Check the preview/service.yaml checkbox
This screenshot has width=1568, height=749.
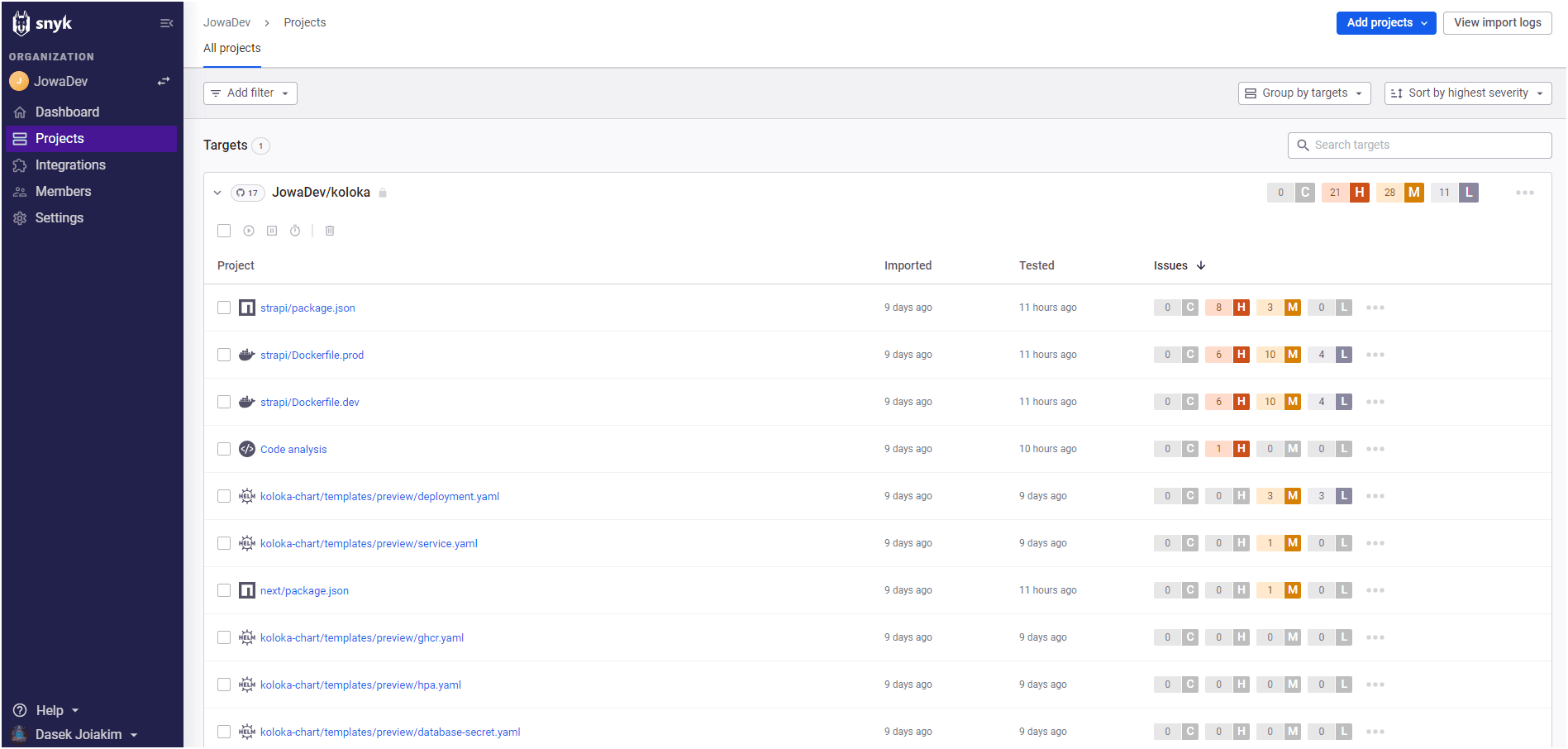pos(224,543)
